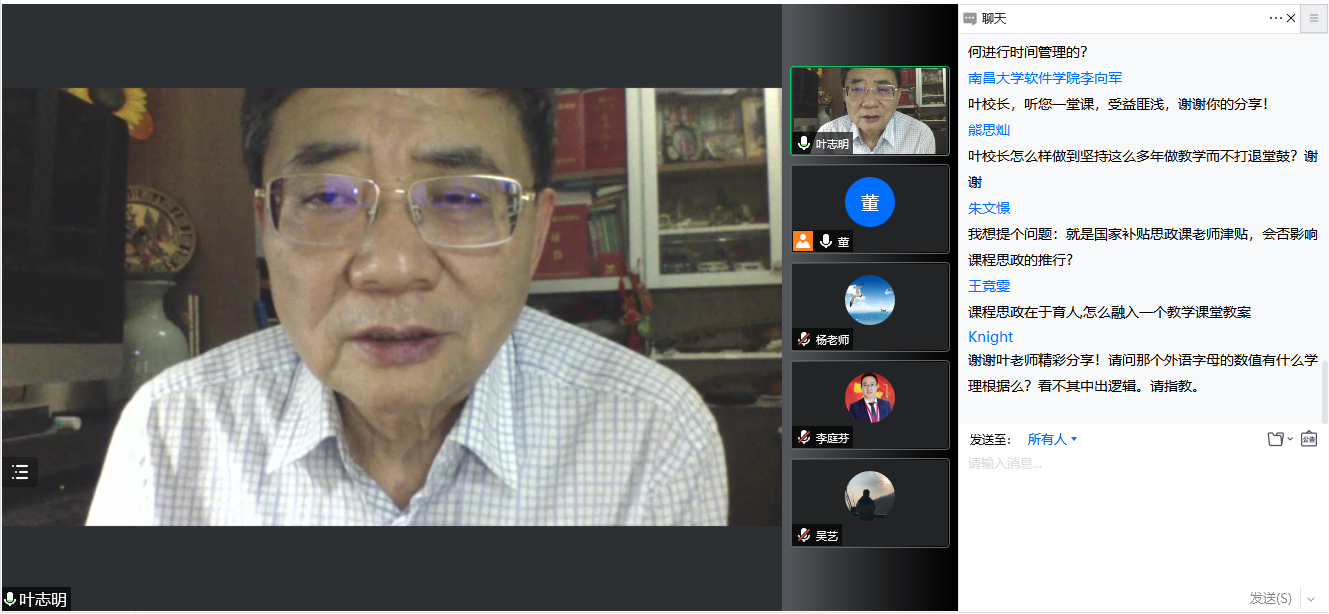Expand the send options arrow next to 发送
Viewport: 1329px width, 614px height.
point(1311,599)
